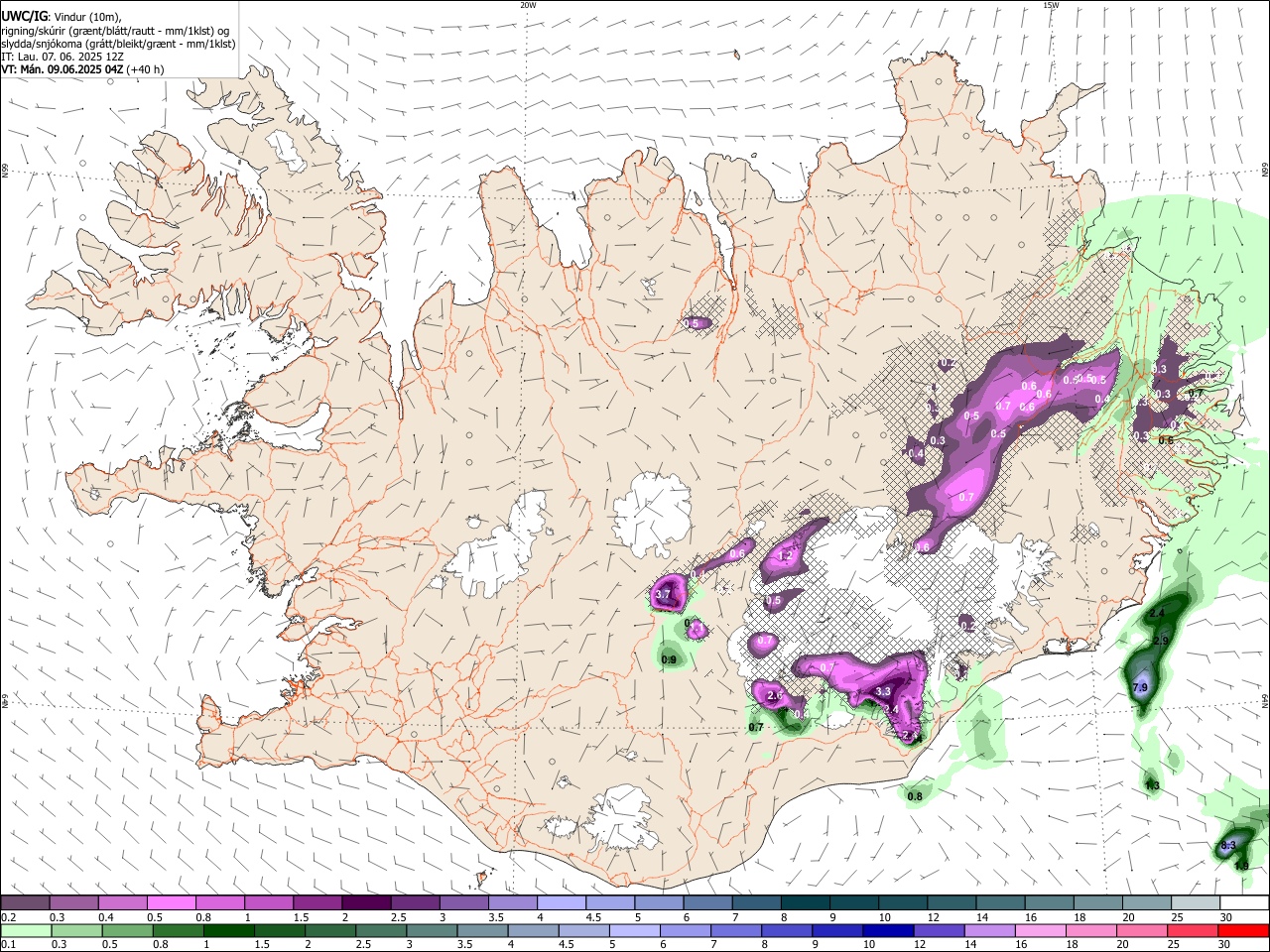1270x952 pixels.
Task: Click the '7.9' rainfall value off the southeast coast
Action: click(x=1140, y=687)
